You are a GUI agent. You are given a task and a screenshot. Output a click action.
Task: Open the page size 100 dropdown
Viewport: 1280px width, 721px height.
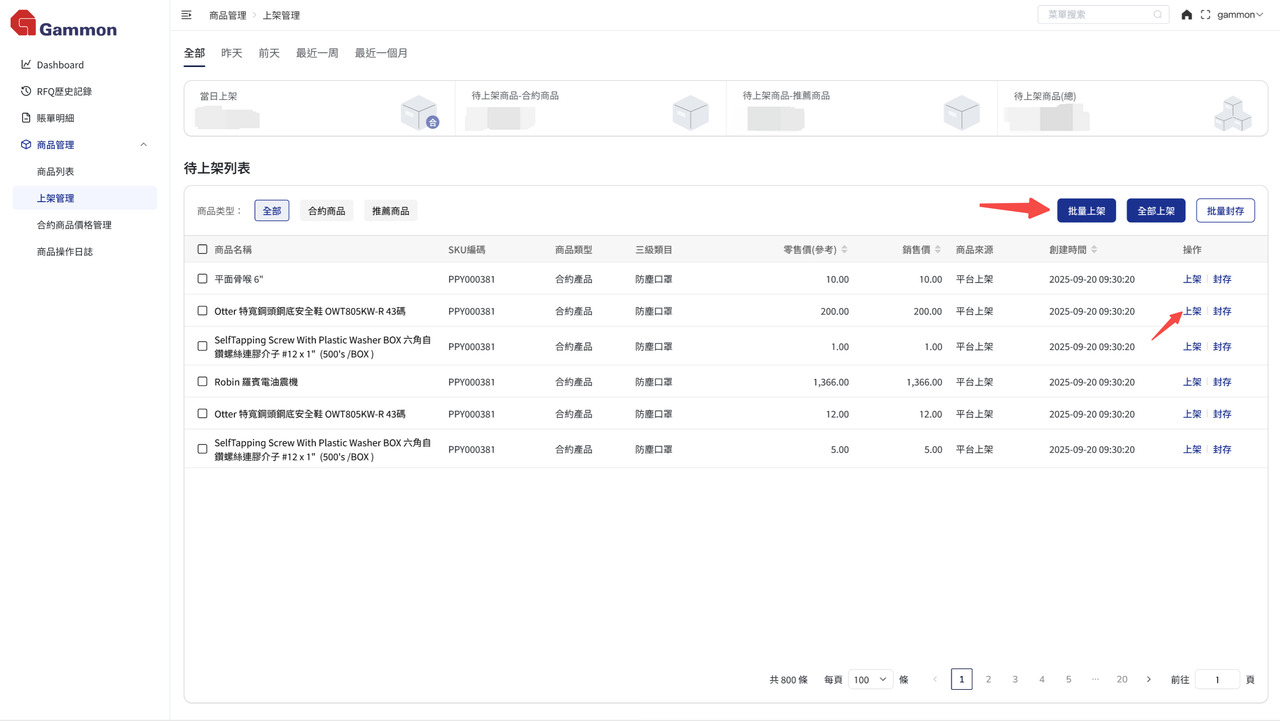coord(869,680)
